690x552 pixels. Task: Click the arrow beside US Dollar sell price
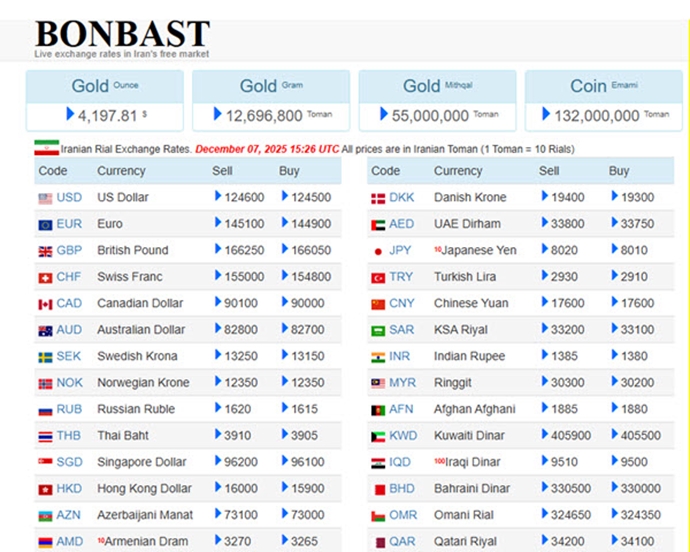coord(218,197)
